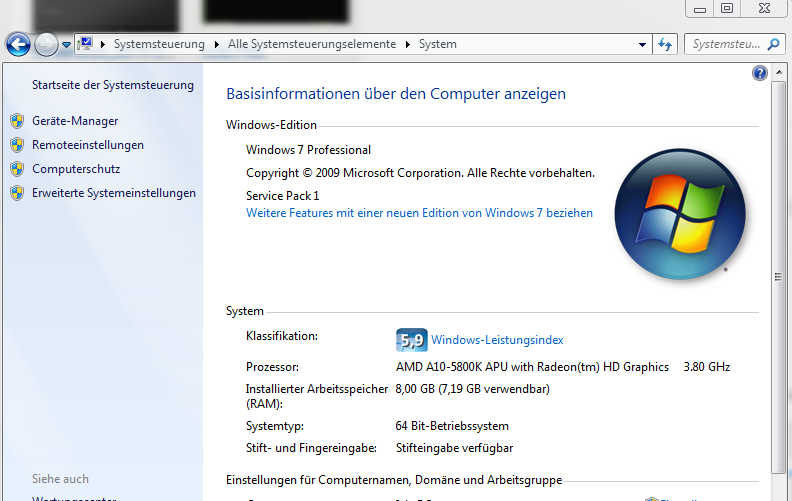Open Erweiterte Systemeinstellungen link
The height and width of the screenshot is (501, 792).
[x=114, y=193]
